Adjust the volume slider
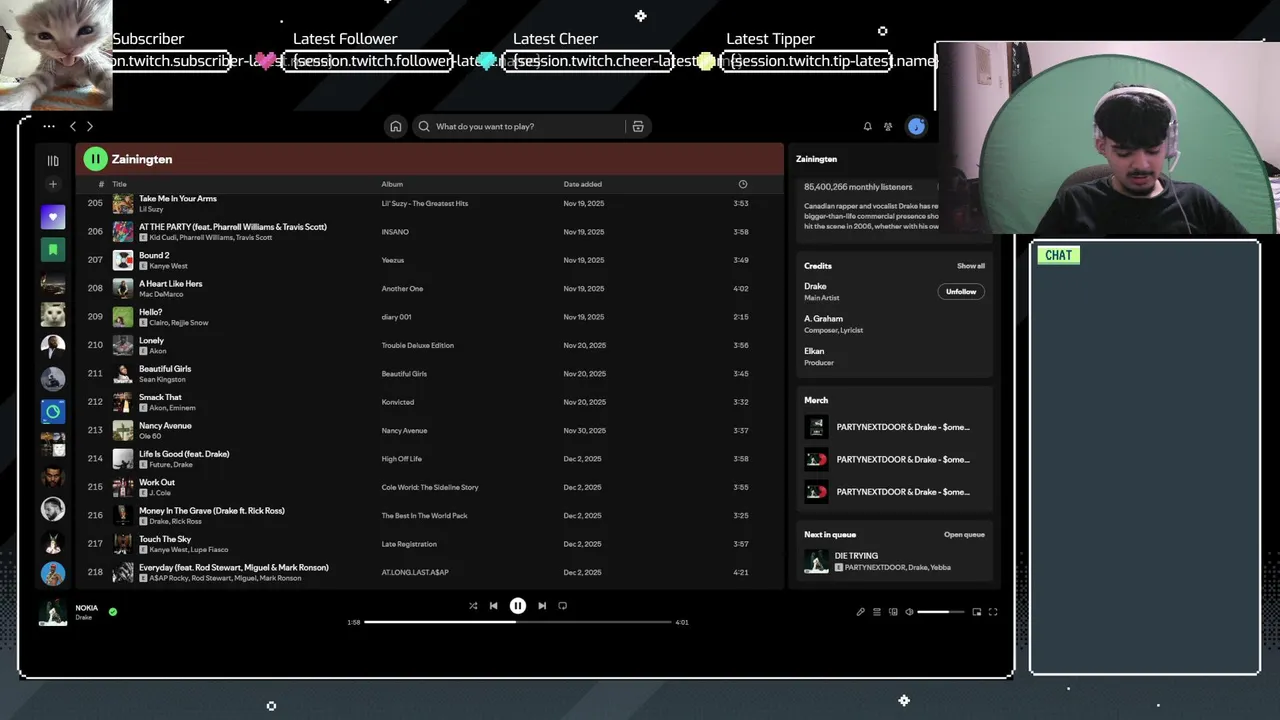The width and height of the screenshot is (1280, 720). pyautogui.click(x=941, y=612)
